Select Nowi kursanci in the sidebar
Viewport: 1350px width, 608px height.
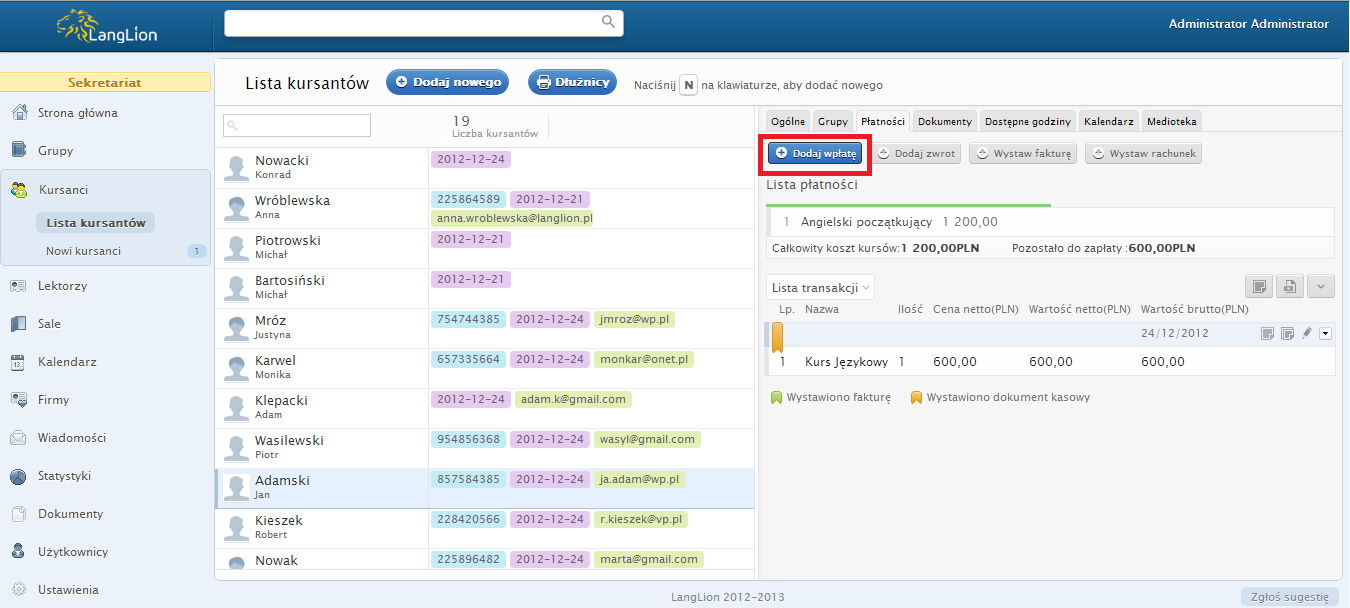tap(83, 251)
